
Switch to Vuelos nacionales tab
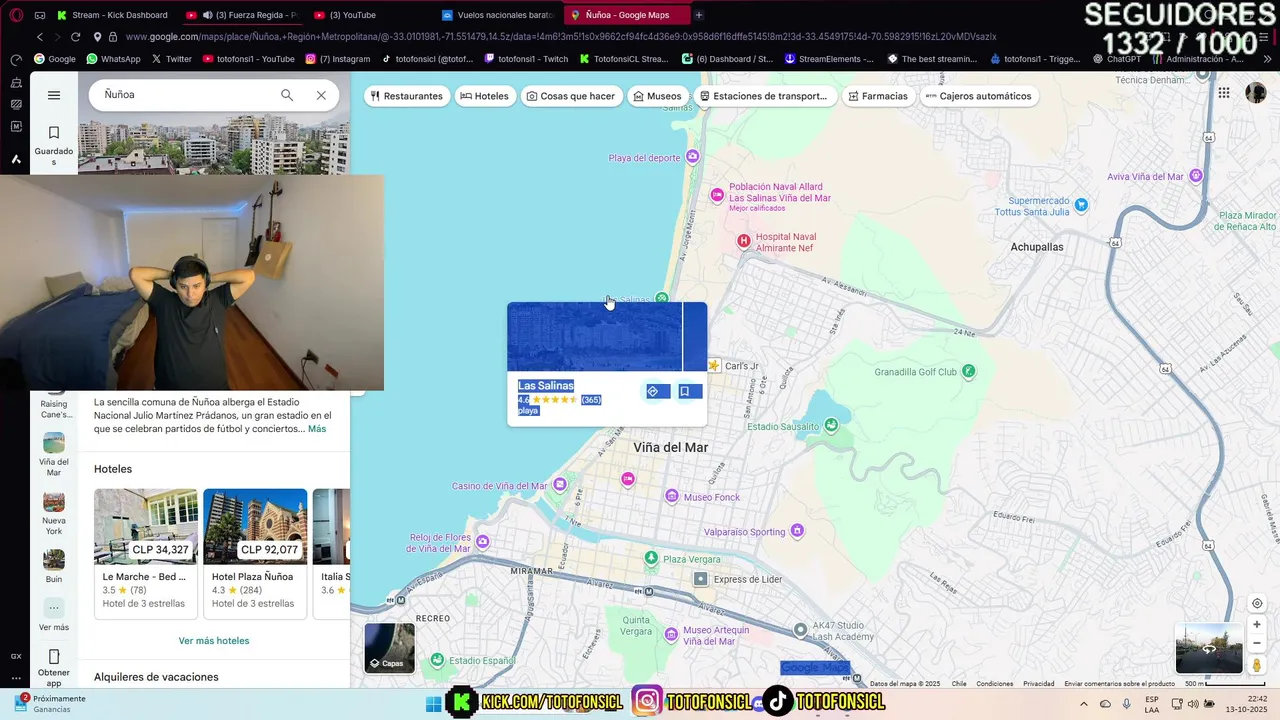[x=500, y=15]
